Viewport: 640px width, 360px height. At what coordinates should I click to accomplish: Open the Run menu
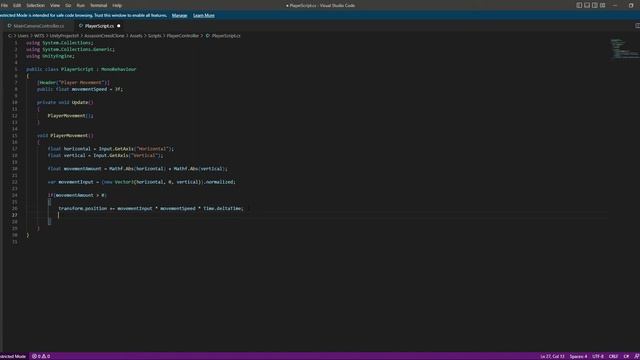click(x=80, y=5)
